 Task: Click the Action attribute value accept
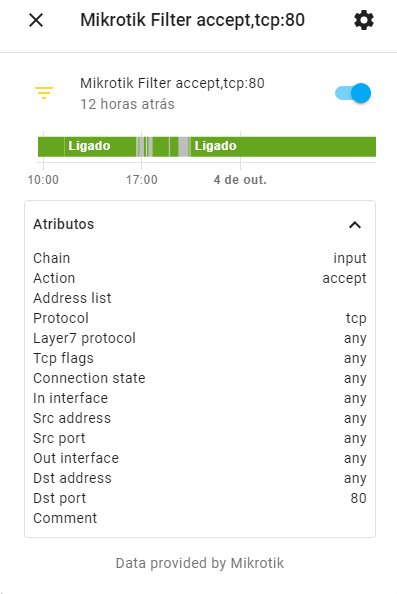[344, 278]
